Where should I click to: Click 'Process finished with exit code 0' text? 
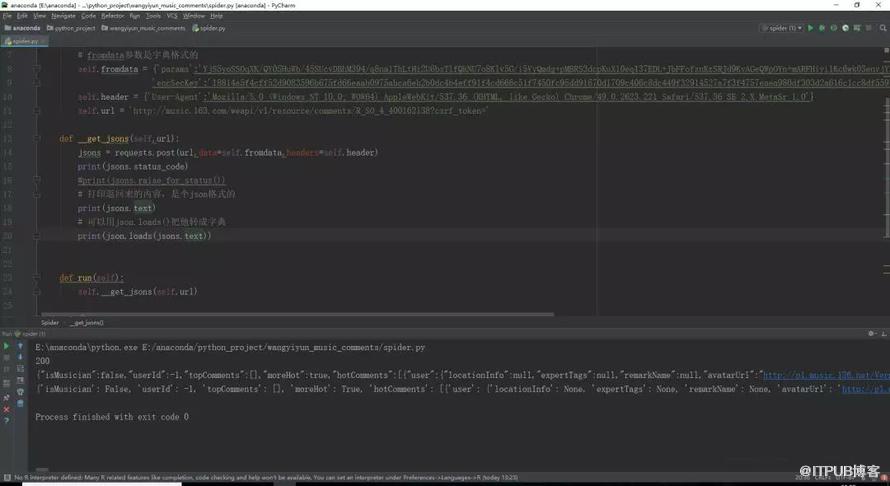[112, 417]
